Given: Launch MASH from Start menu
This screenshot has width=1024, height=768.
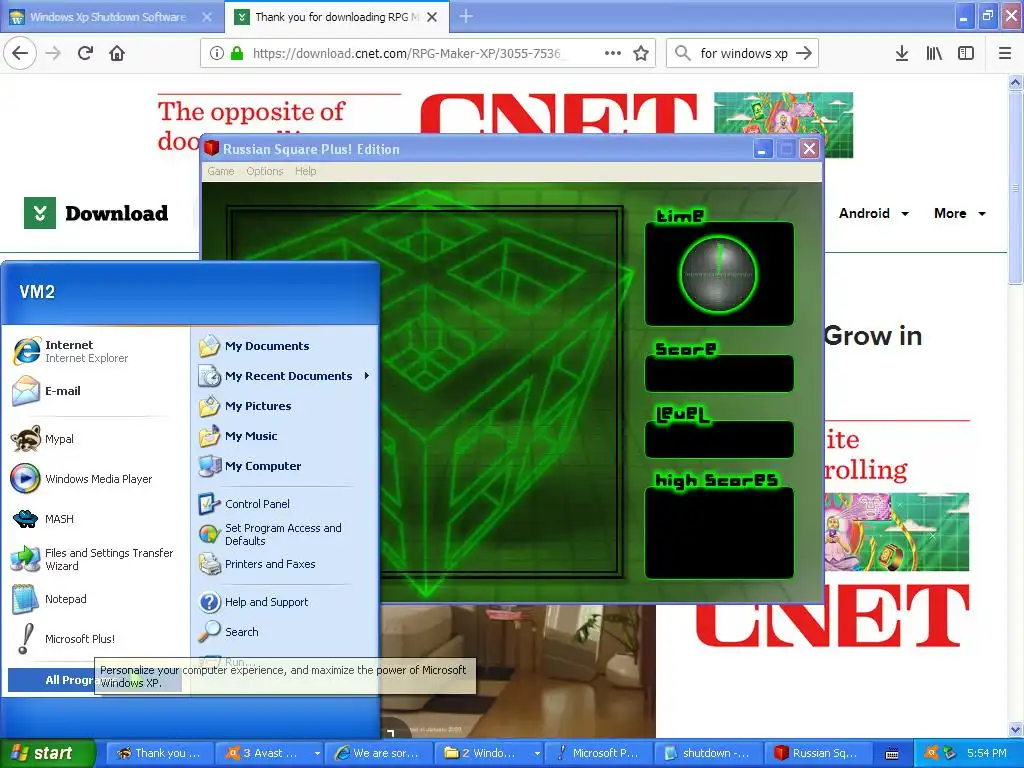Looking at the screenshot, I should click(96, 519).
